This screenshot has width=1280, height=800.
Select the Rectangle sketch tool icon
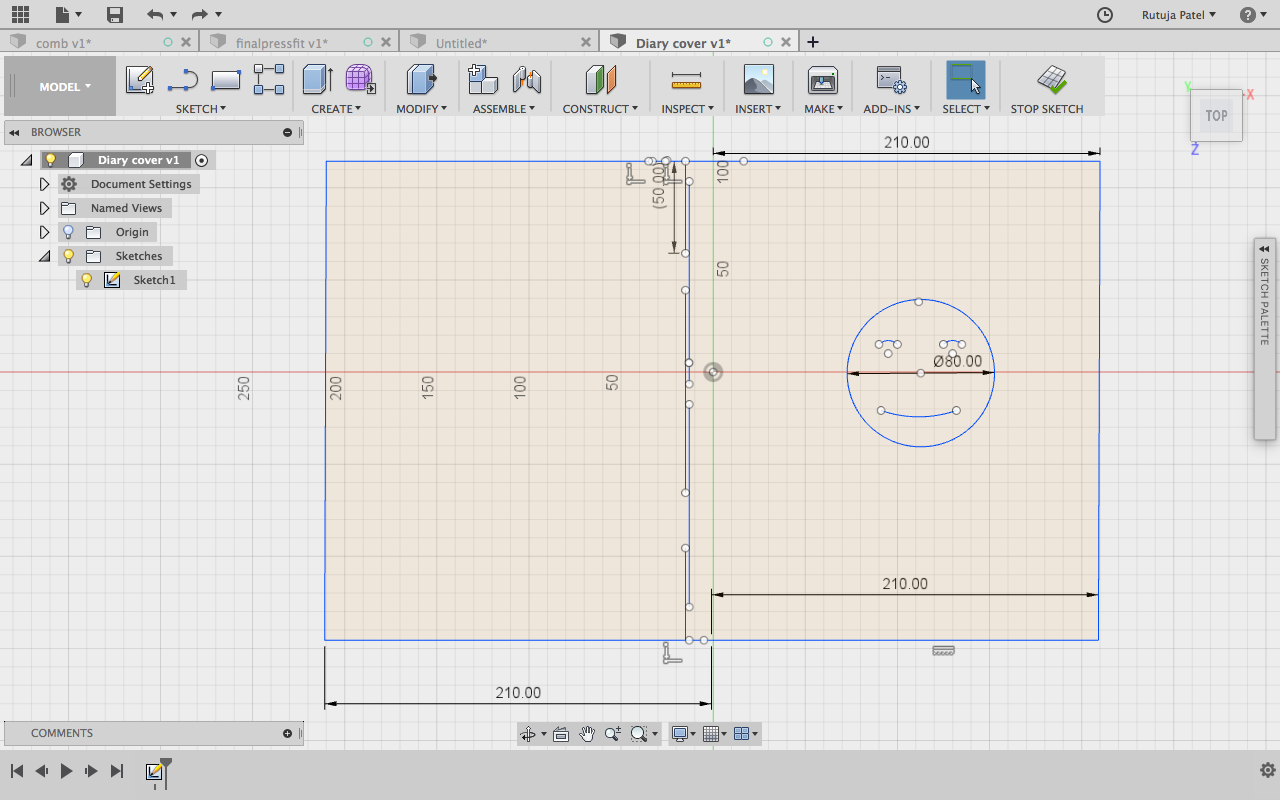coord(226,80)
